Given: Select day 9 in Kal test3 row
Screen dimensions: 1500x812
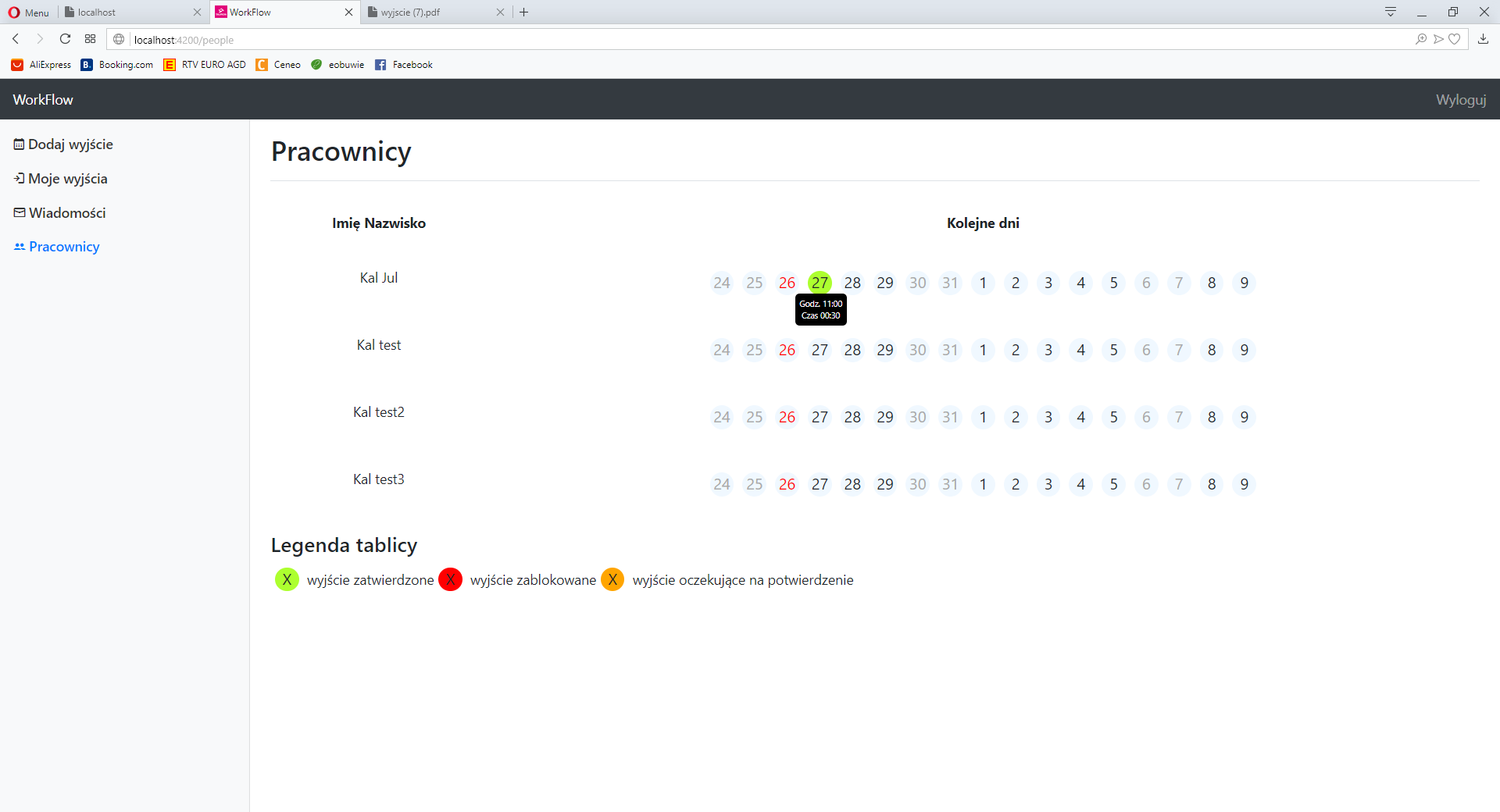Looking at the screenshot, I should pos(1245,484).
